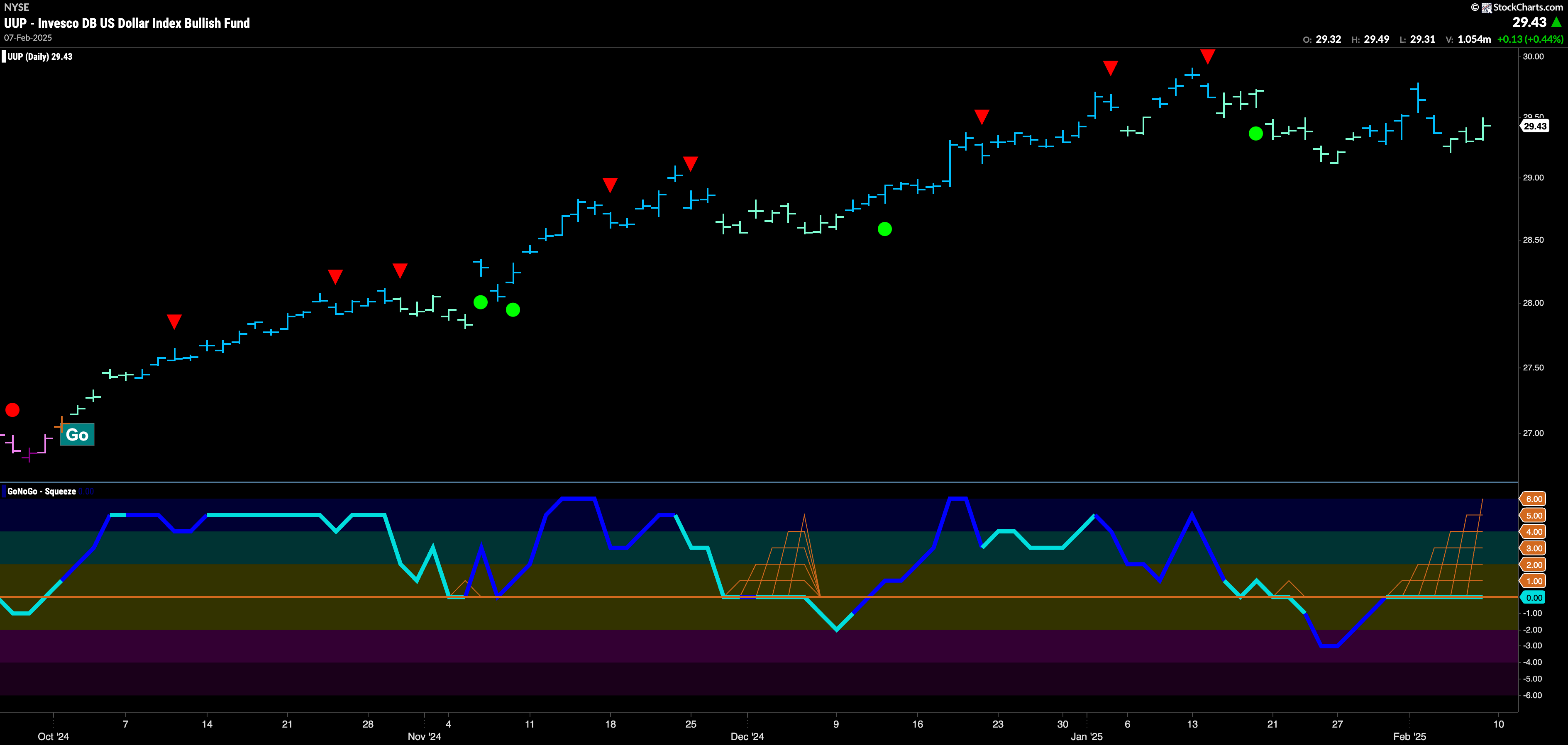Click the 28.50 price axis label
The image size is (1568, 745).
pyautogui.click(x=1533, y=240)
